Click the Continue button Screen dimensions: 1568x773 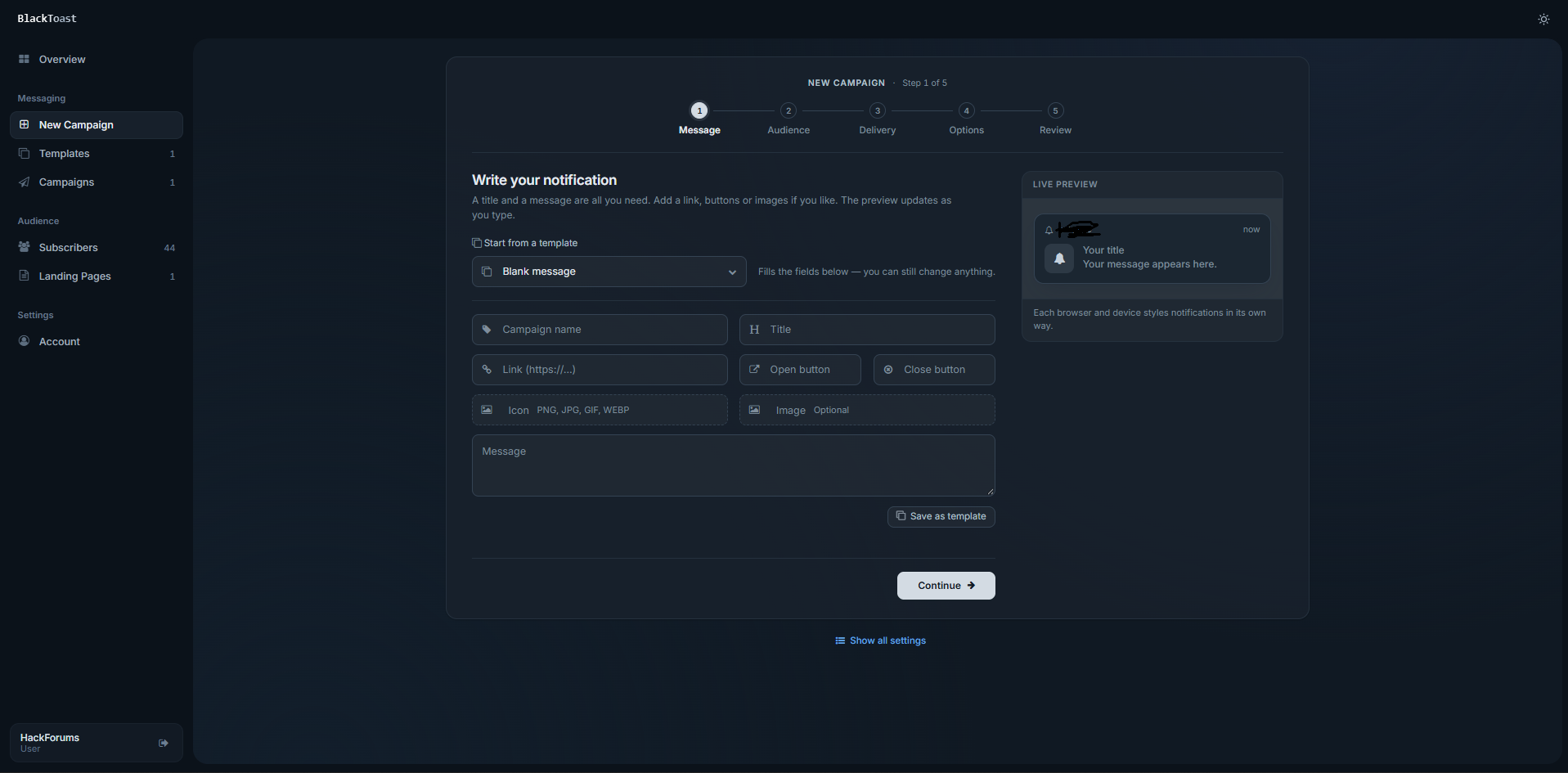point(946,586)
